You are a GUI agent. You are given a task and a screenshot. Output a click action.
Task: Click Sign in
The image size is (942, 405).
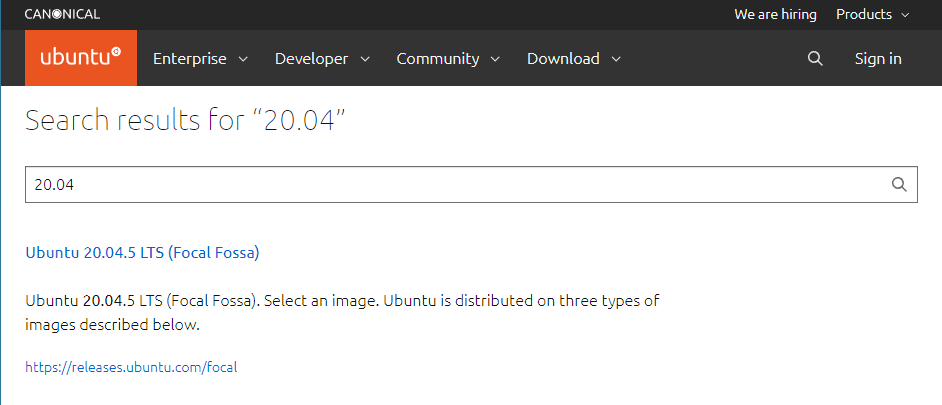878,58
